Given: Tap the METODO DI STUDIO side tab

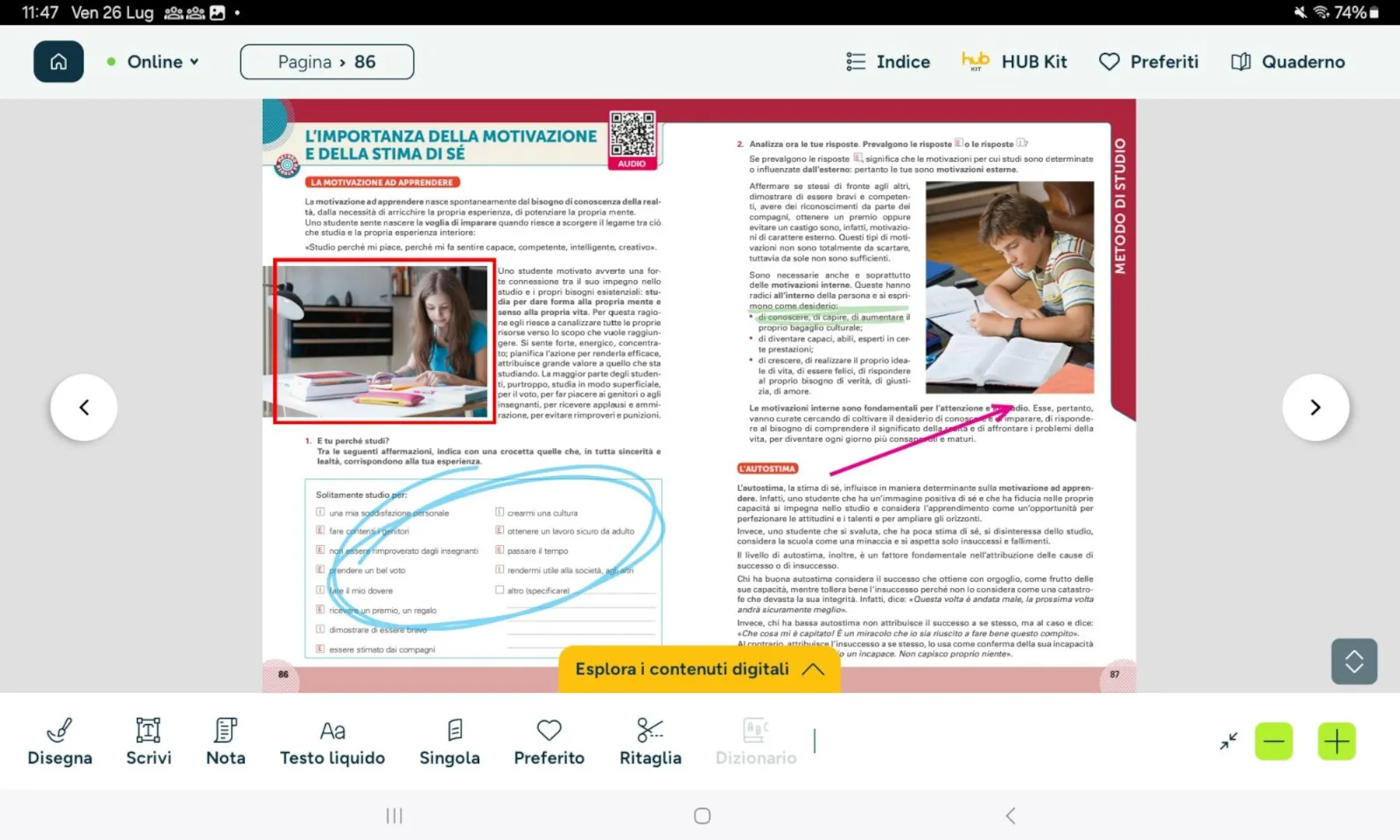Looking at the screenshot, I should pos(1120,206).
